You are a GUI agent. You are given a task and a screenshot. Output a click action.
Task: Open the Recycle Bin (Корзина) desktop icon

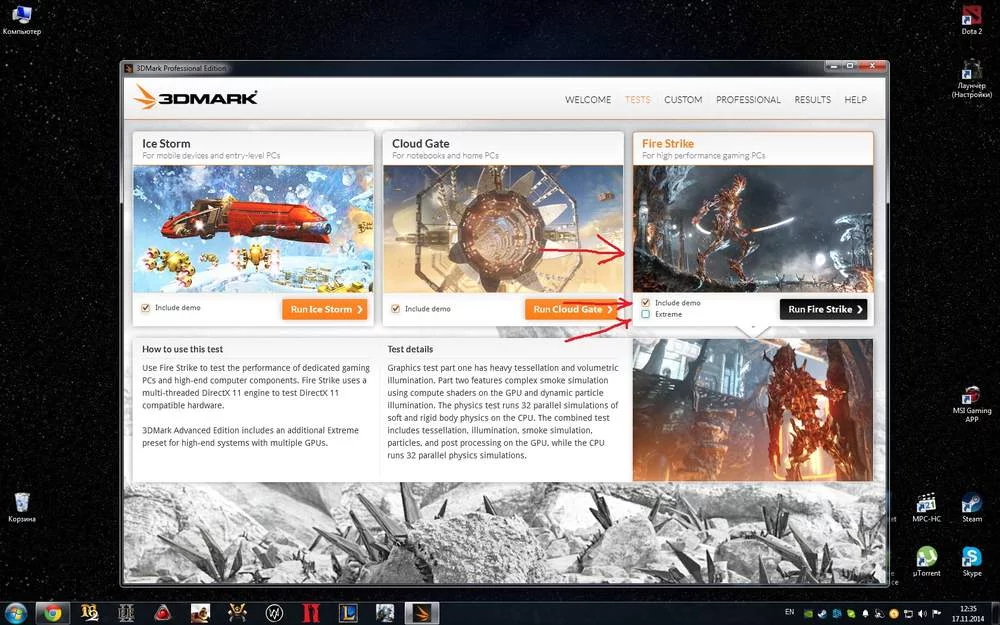[22, 507]
